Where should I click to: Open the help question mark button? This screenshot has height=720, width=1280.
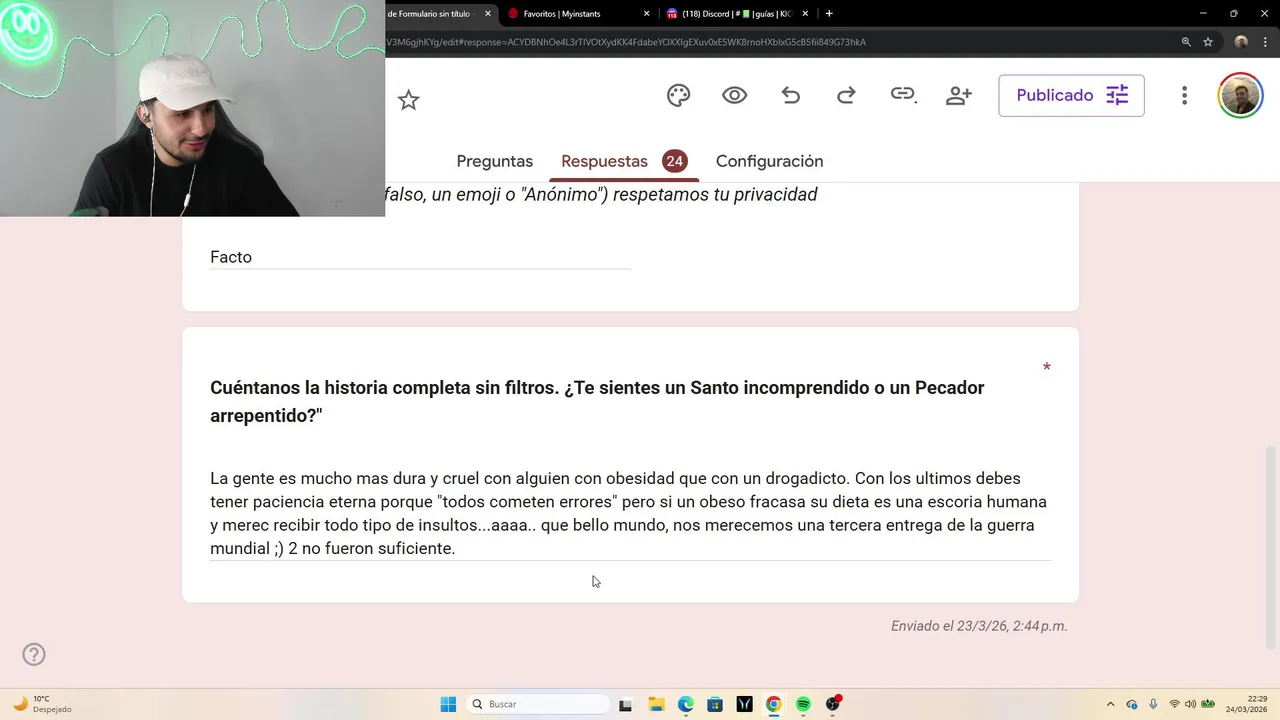pyautogui.click(x=34, y=654)
